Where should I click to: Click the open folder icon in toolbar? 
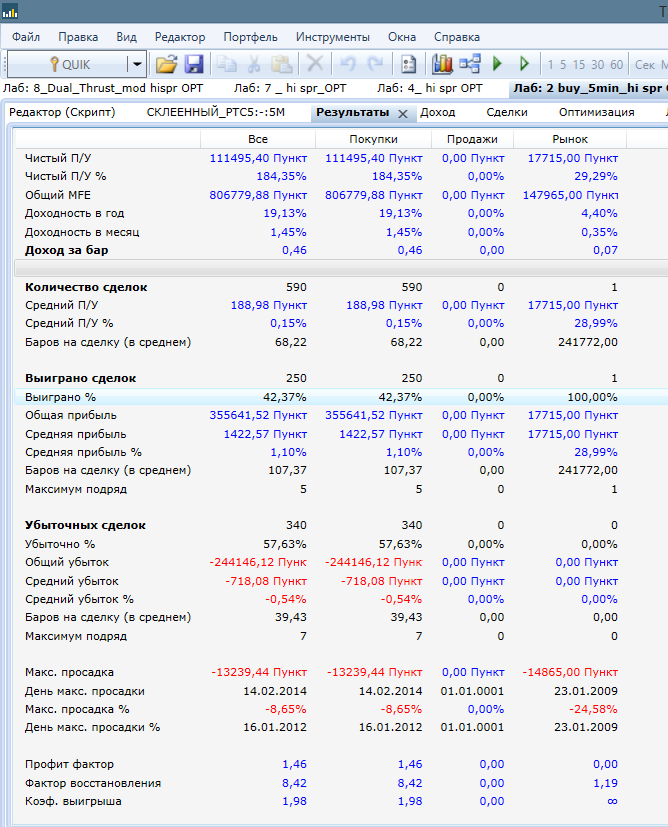click(x=166, y=64)
